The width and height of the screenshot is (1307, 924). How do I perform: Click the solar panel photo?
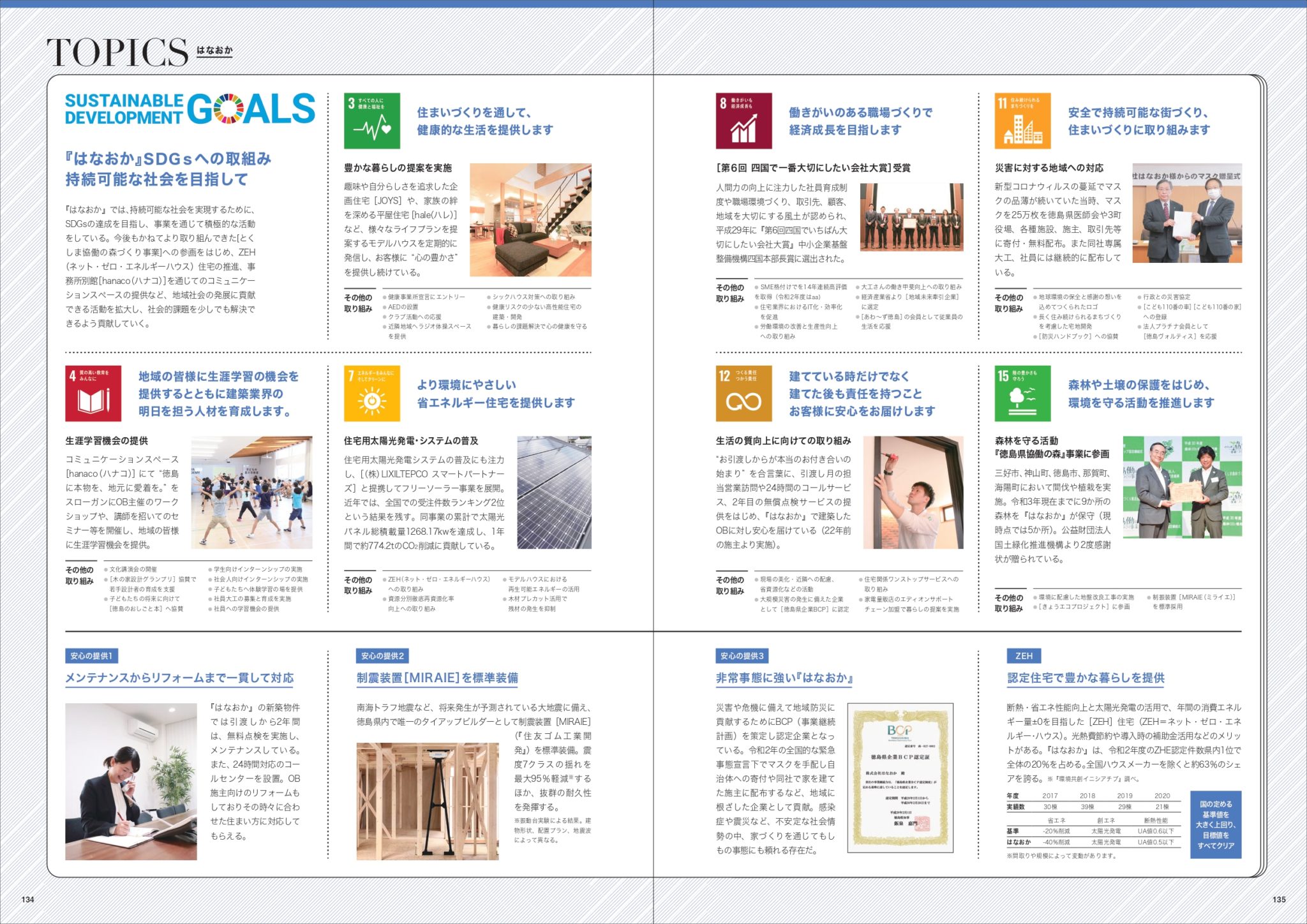(x=554, y=492)
